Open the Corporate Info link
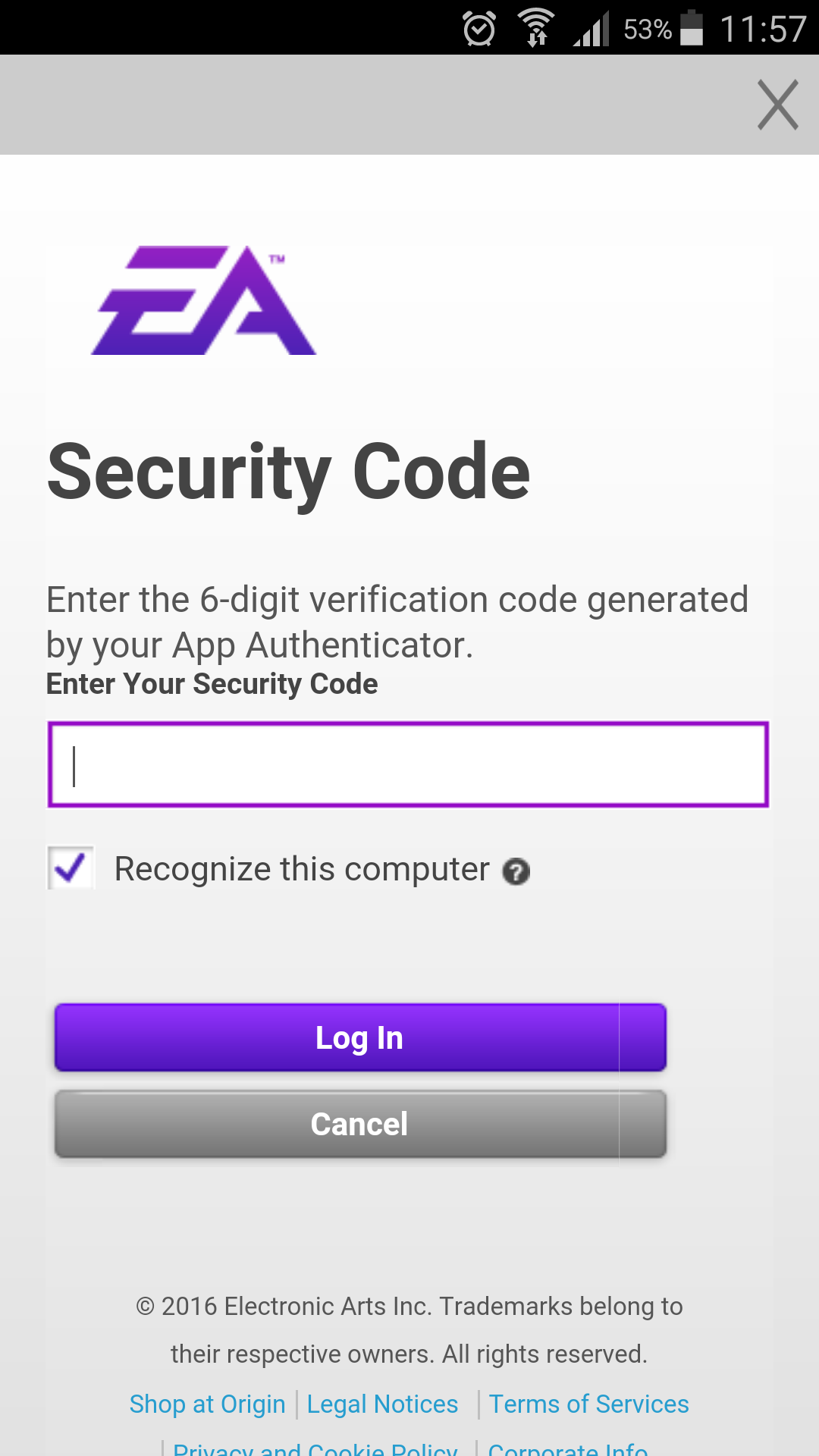The height and width of the screenshot is (1456, 819). click(x=567, y=1448)
